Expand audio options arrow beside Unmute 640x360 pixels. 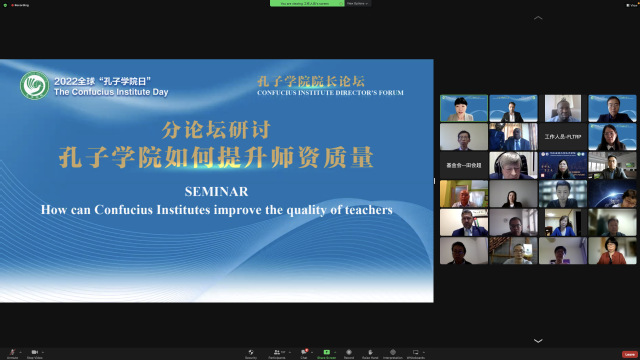click(x=20, y=352)
